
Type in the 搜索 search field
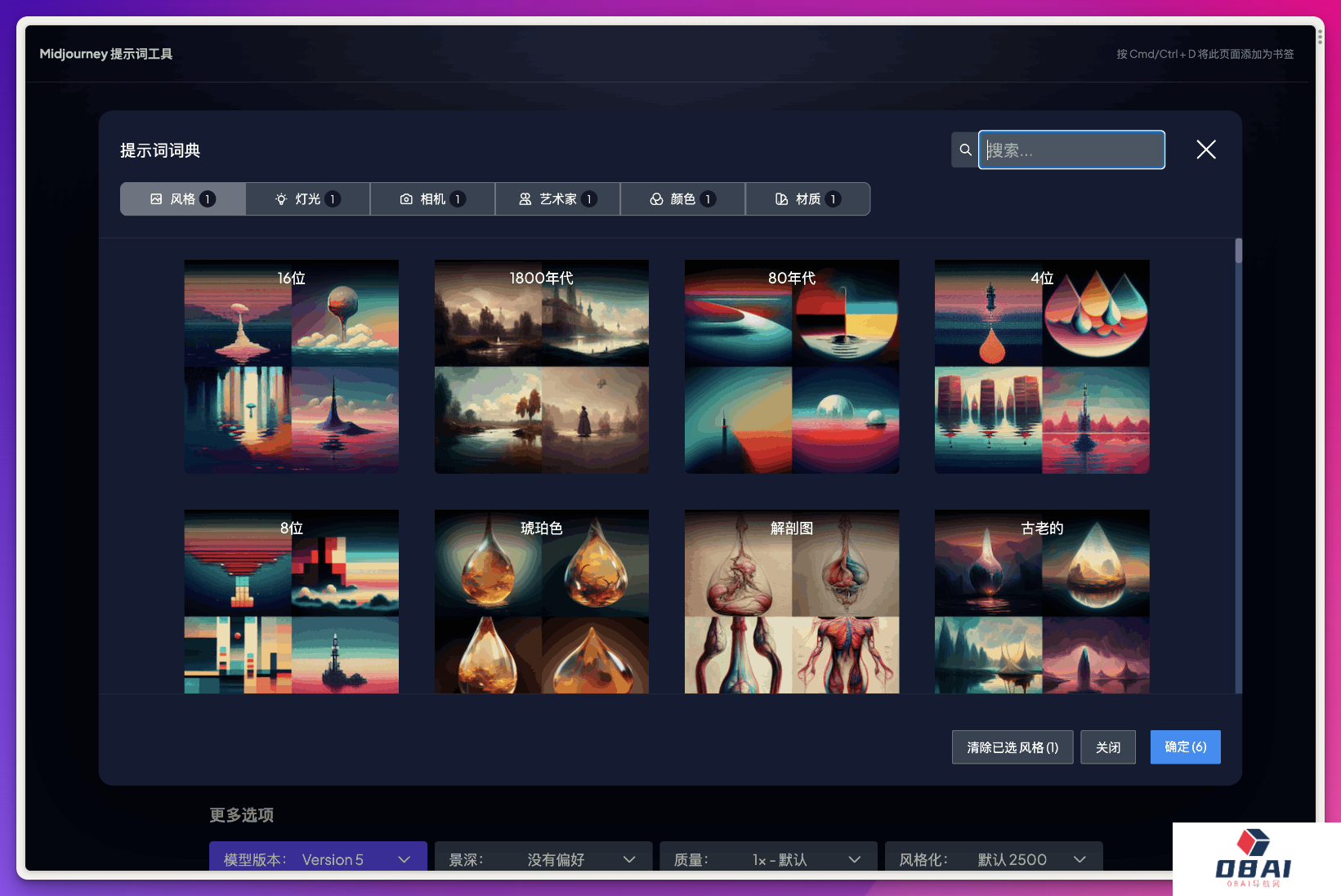pos(1071,150)
